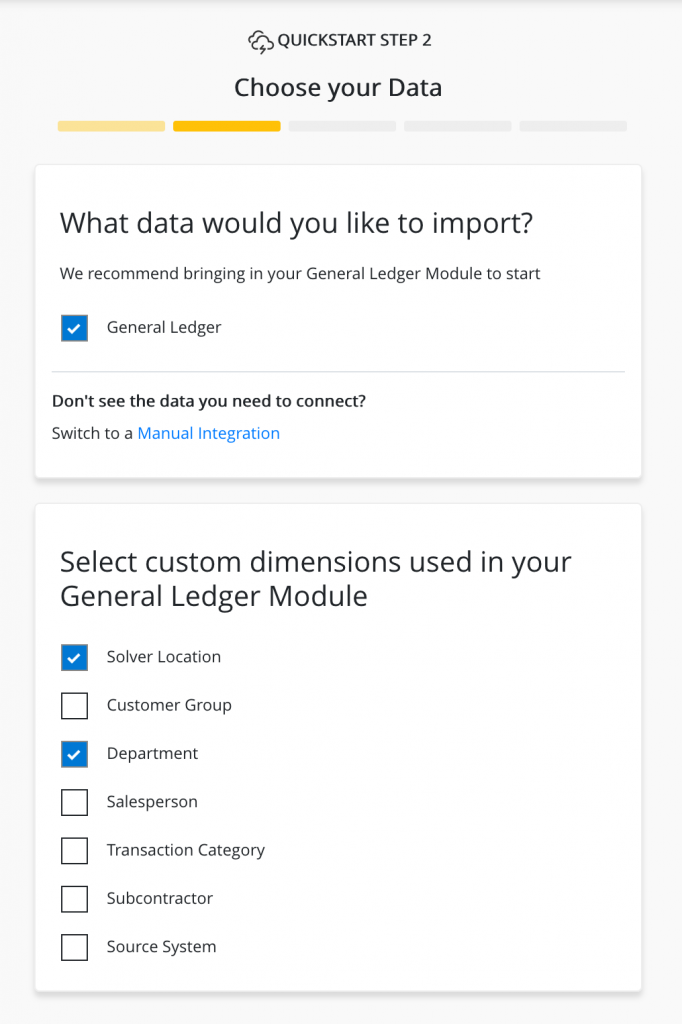Enable the Source System checkbox

pyautogui.click(x=75, y=947)
